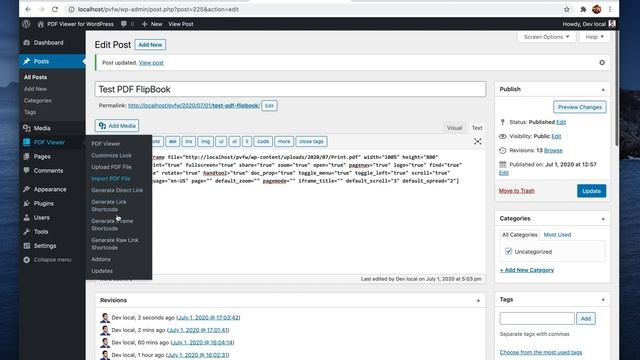Click the code quicktag button
This screenshot has width=640, height=360.
pos(263,141)
